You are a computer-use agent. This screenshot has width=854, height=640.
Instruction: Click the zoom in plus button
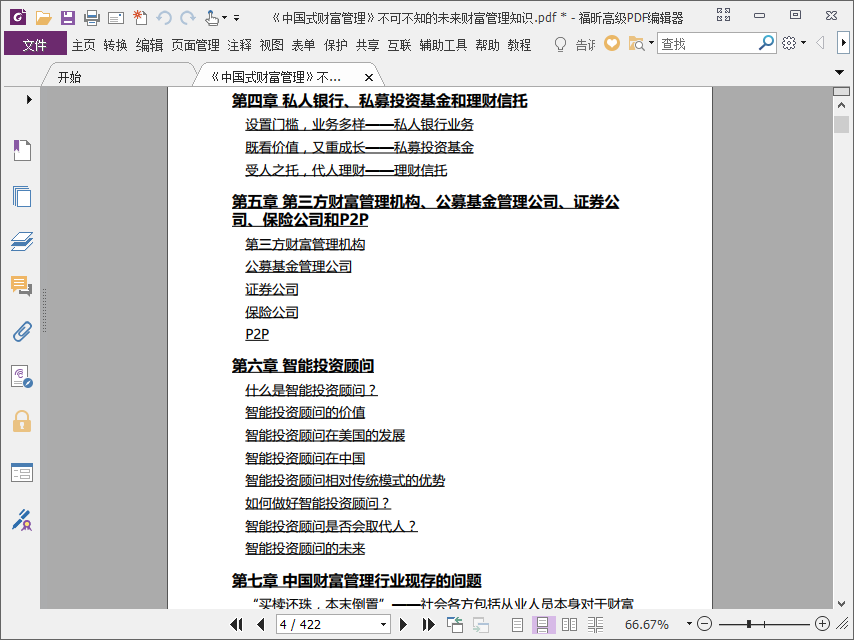[x=822, y=624]
